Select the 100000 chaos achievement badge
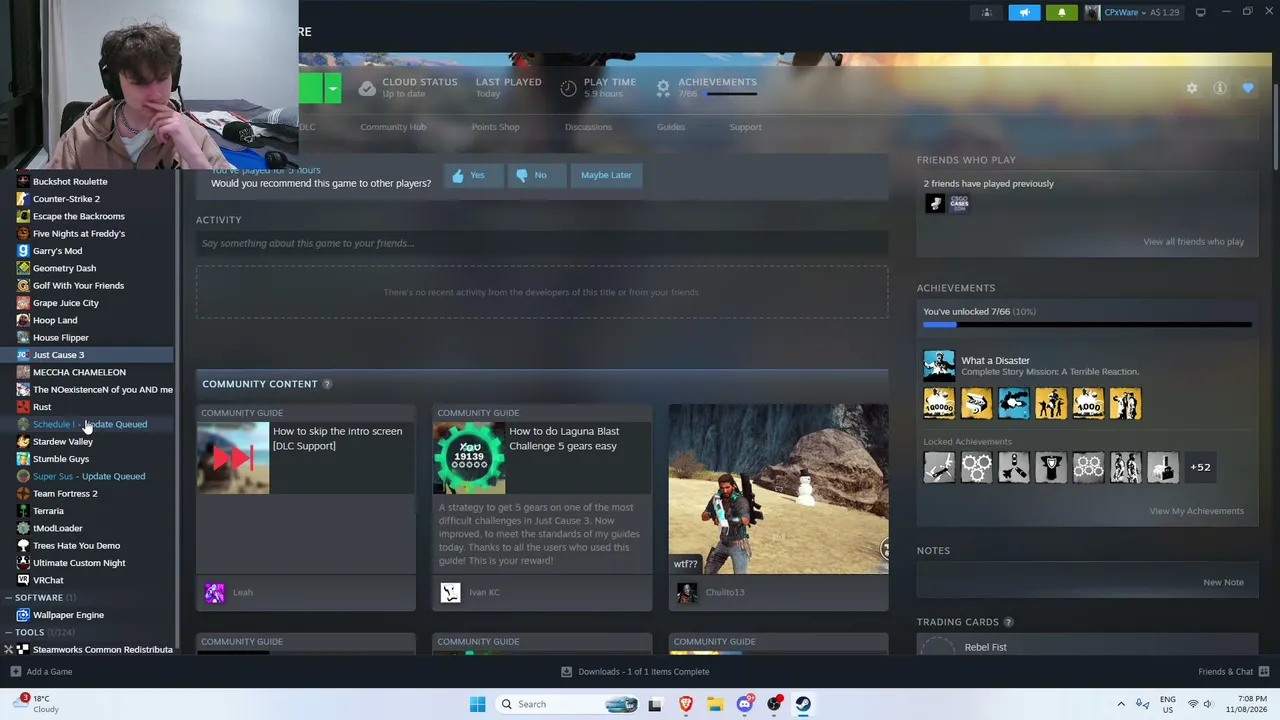The image size is (1280, 720). (x=939, y=403)
